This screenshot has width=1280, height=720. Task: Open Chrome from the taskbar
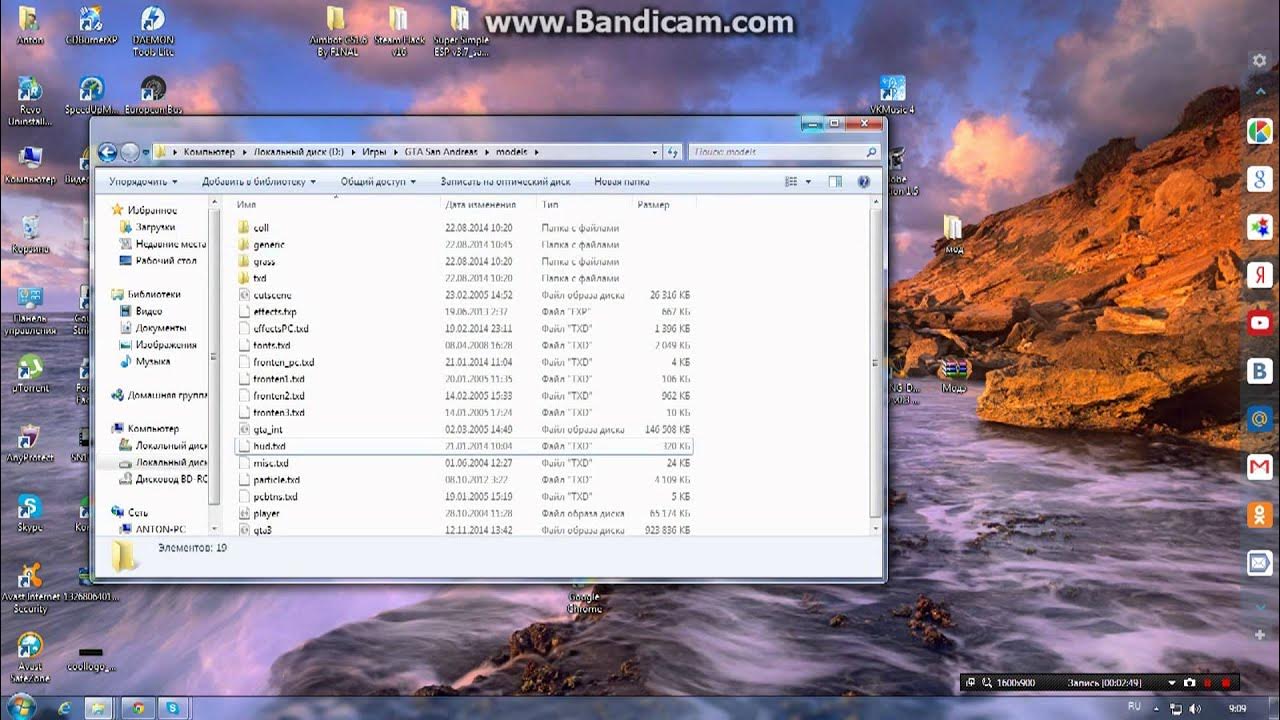pyautogui.click(x=138, y=708)
